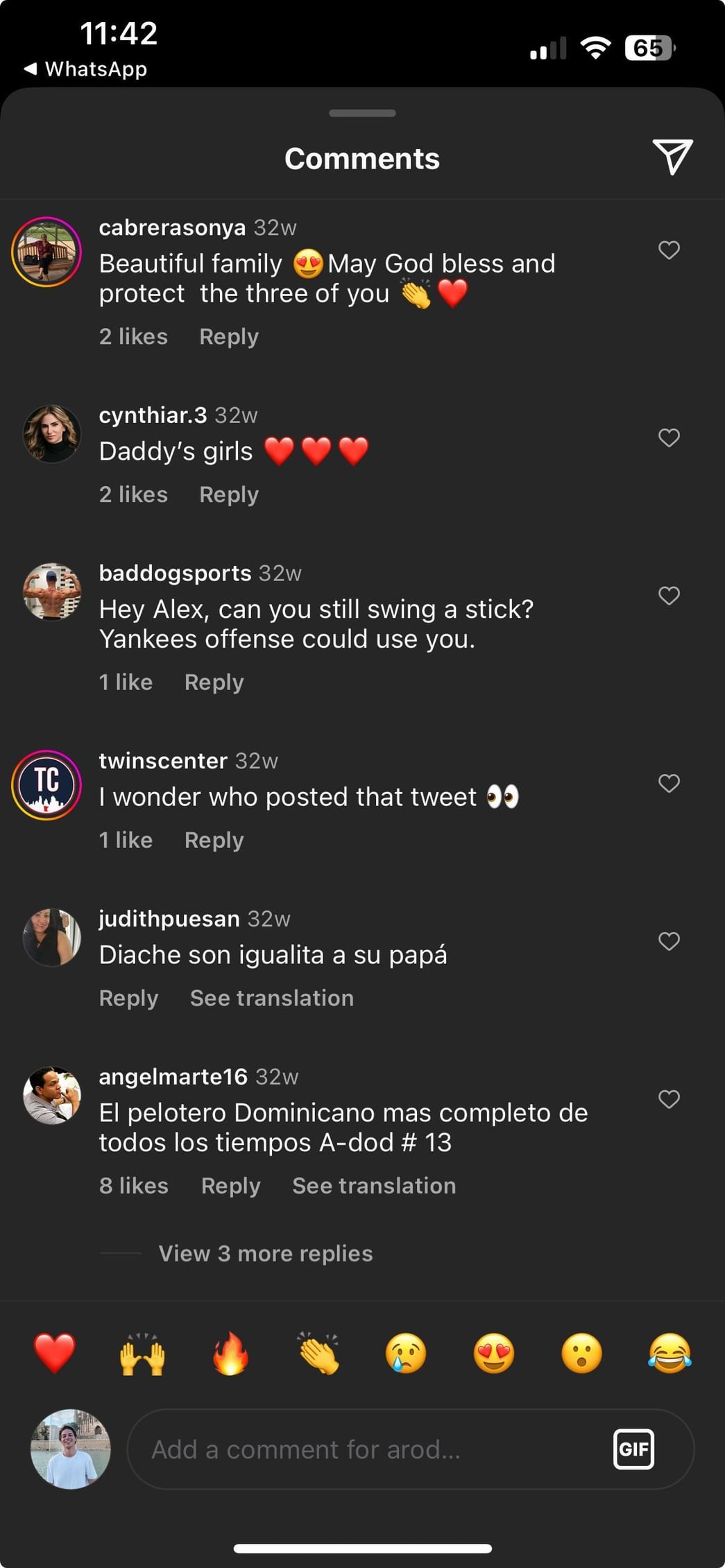Image resolution: width=725 pixels, height=1568 pixels.
Task: Like the cynthiar.3 comment heart
Action: (x=669, y=438)
